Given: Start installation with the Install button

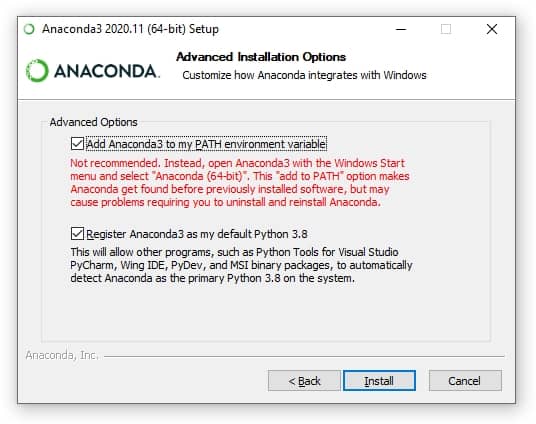Looking at the screenshot, I should click(x=379, y=380).
